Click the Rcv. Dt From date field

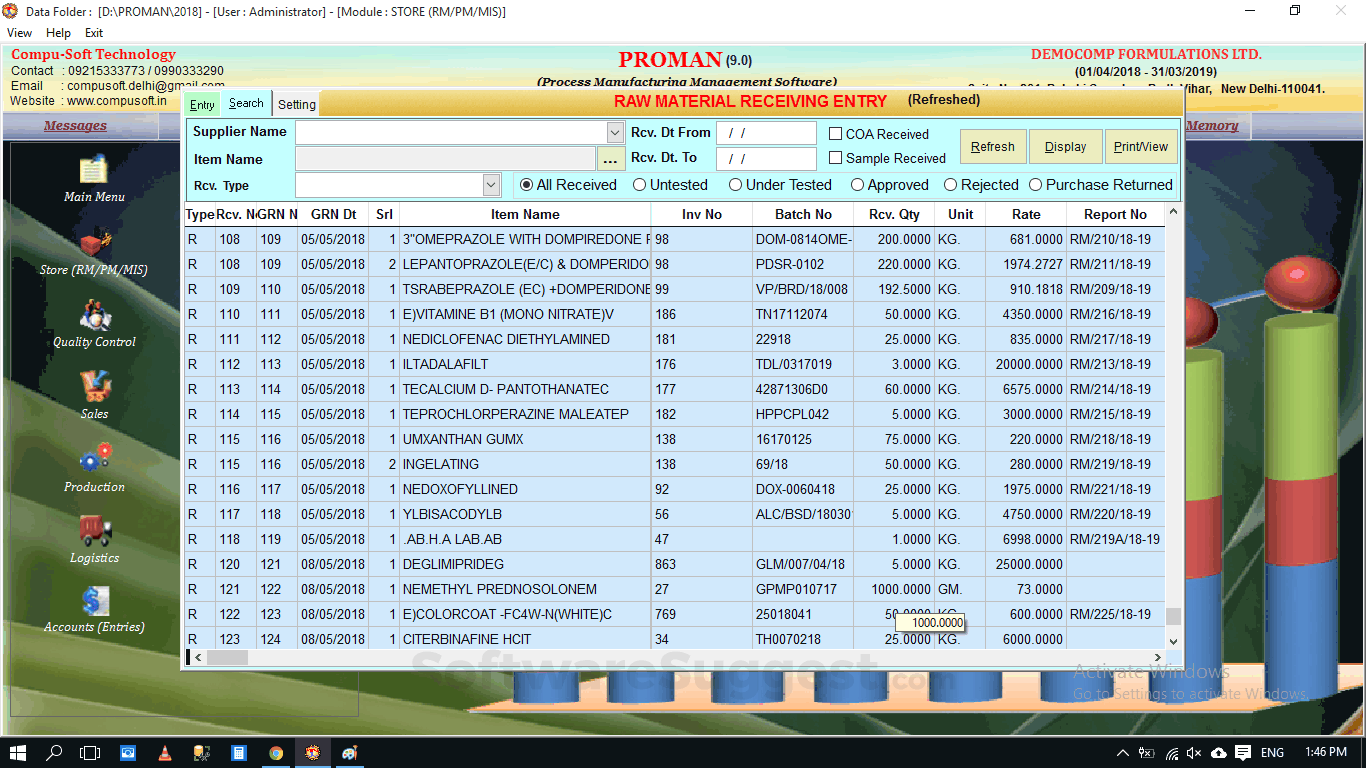pos(766,132)
